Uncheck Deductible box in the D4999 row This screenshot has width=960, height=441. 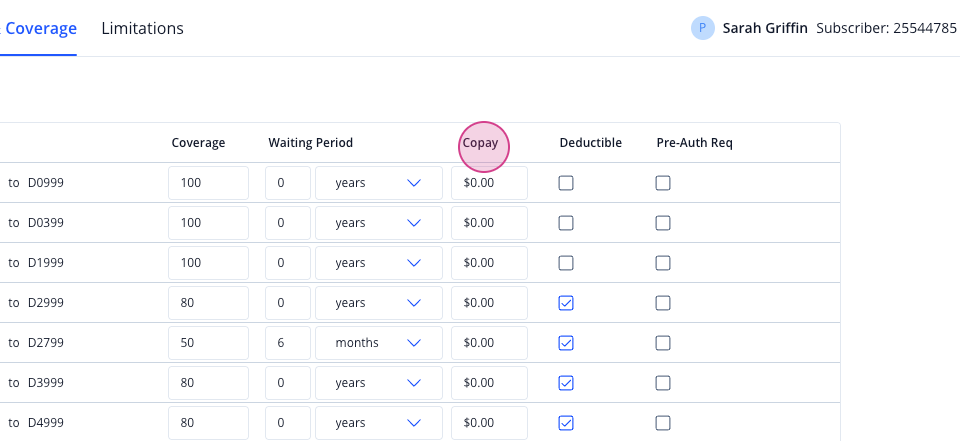pyautogui.click(x=566, y=423)
